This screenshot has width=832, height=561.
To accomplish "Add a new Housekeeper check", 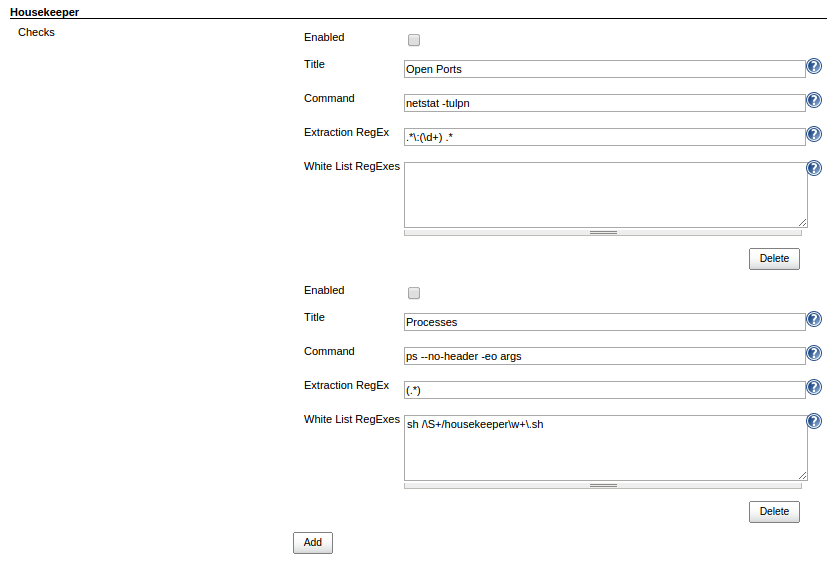I will (x=313, y=542).
